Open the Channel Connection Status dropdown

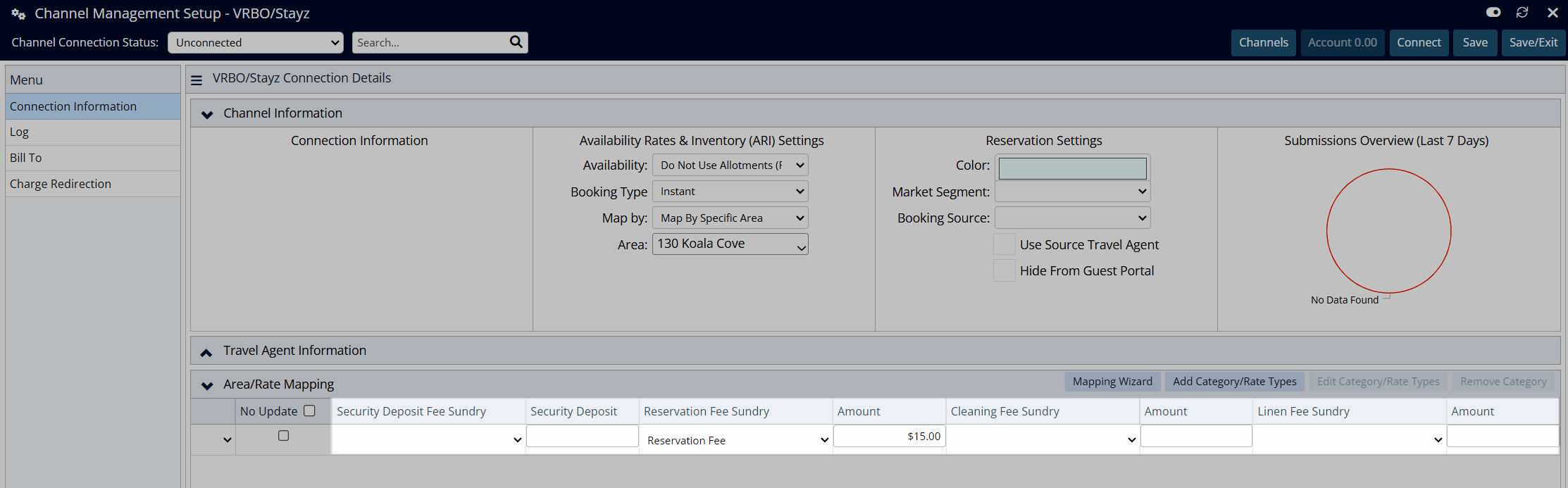(x=256, y=42)
